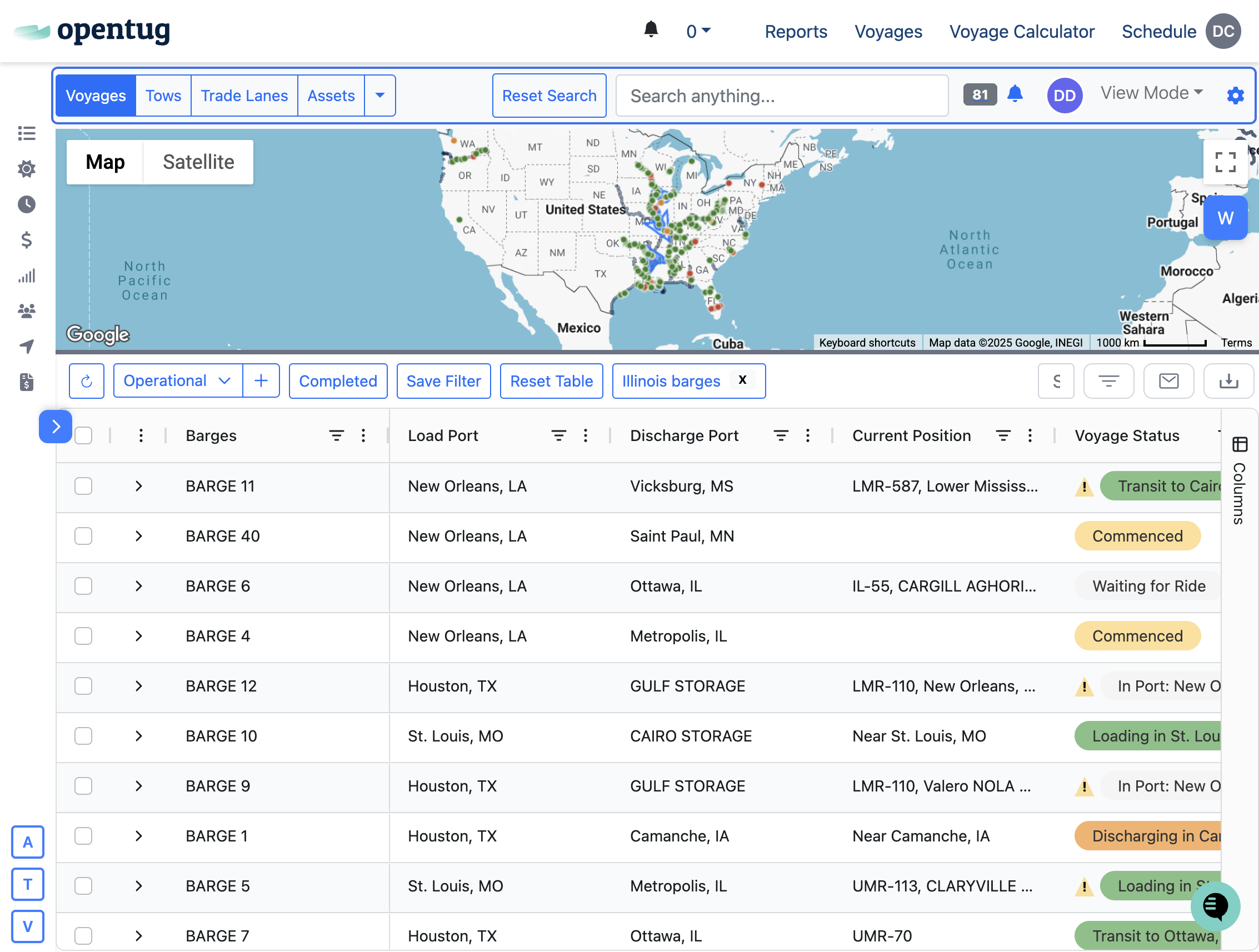Click the people group sidebar icon
Screen dimensions: 1259x952
point(26,310)
